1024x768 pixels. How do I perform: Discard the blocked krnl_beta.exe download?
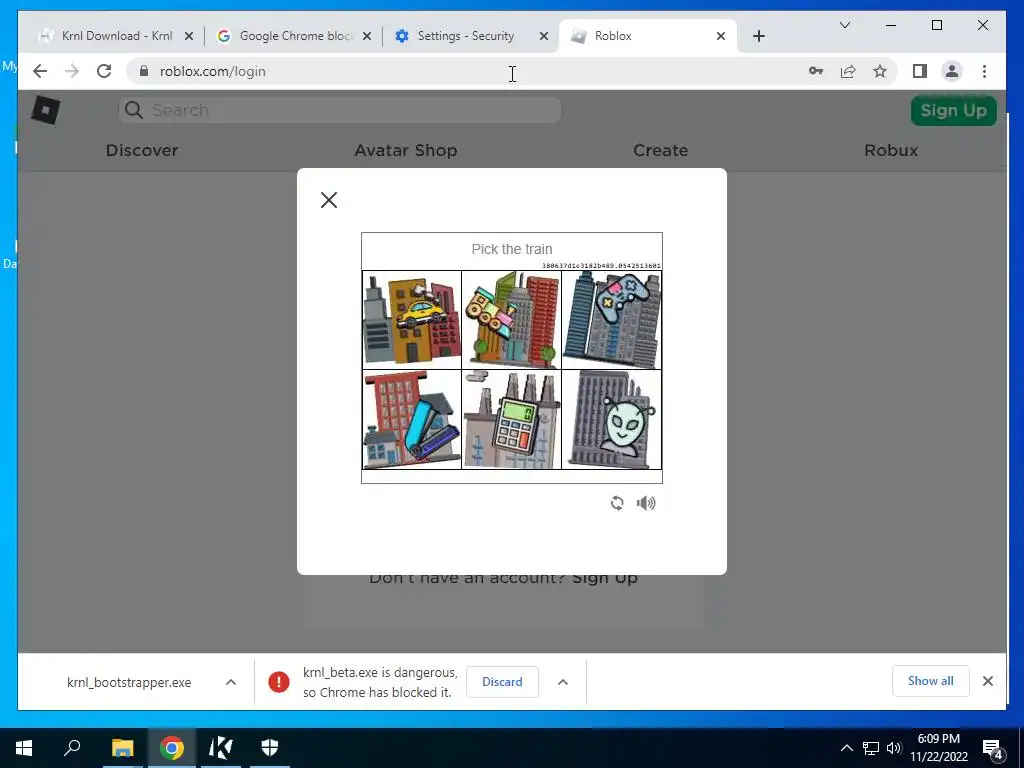pyautogui.click(x=502, y=682)
